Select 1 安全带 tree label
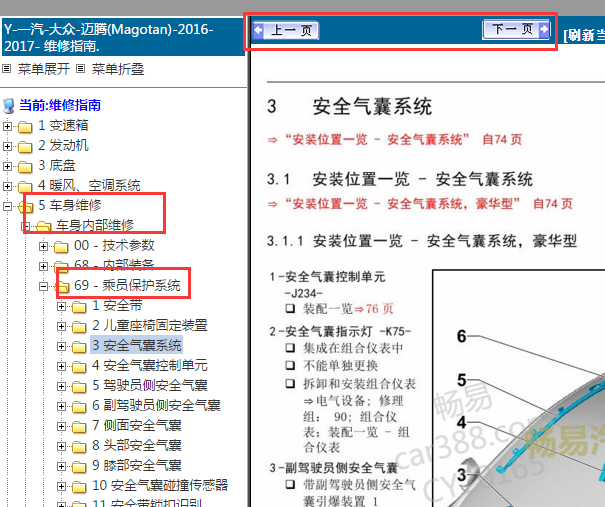Viewport: 605px width, 507px height. [x=117, y=306]
